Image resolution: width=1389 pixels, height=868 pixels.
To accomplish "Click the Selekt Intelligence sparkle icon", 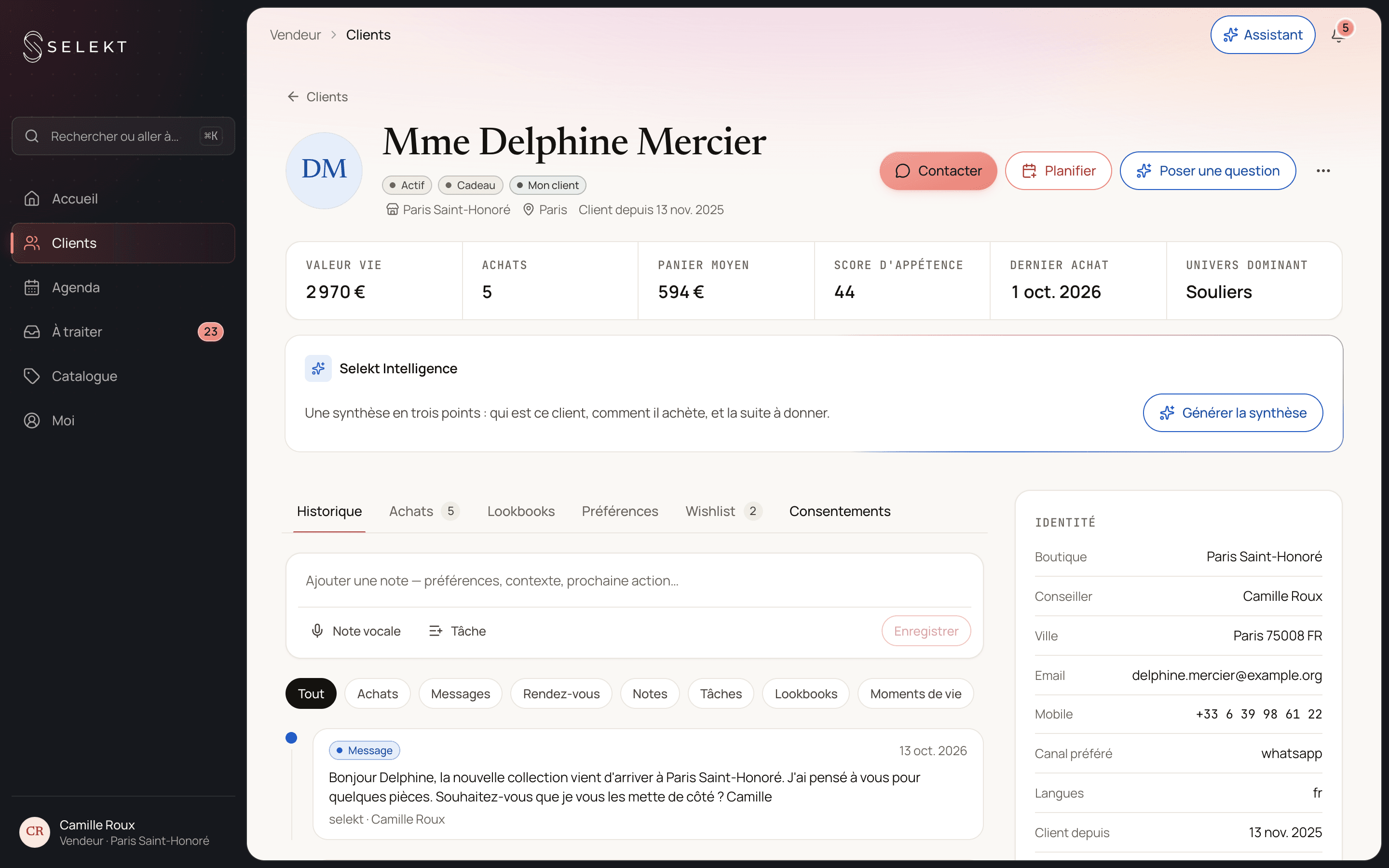I will [318, 368].
